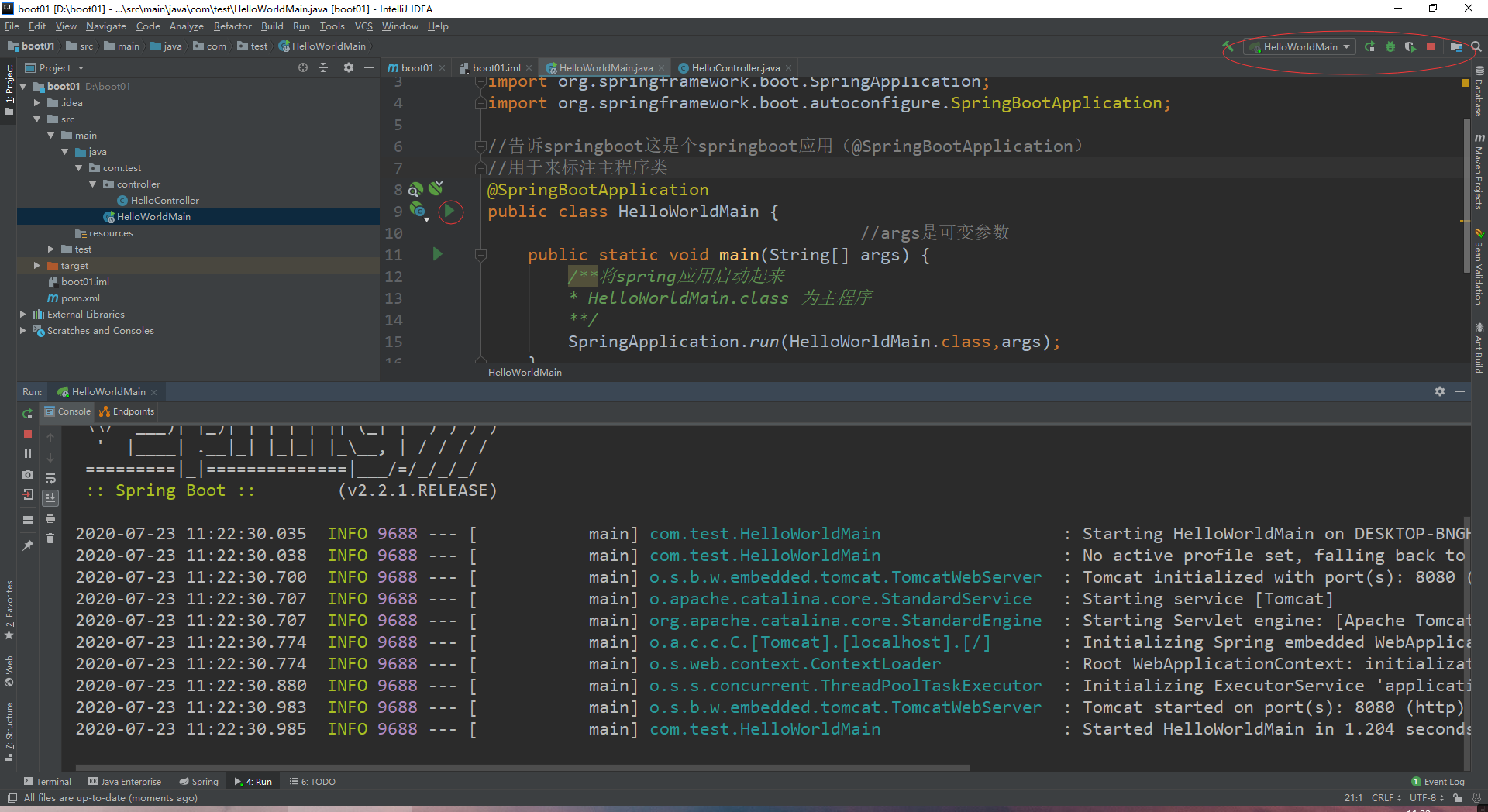Click the run gutter icon beside class HelloWorldMain
This screenshot has width=1488, height=812.
point(449,211)
